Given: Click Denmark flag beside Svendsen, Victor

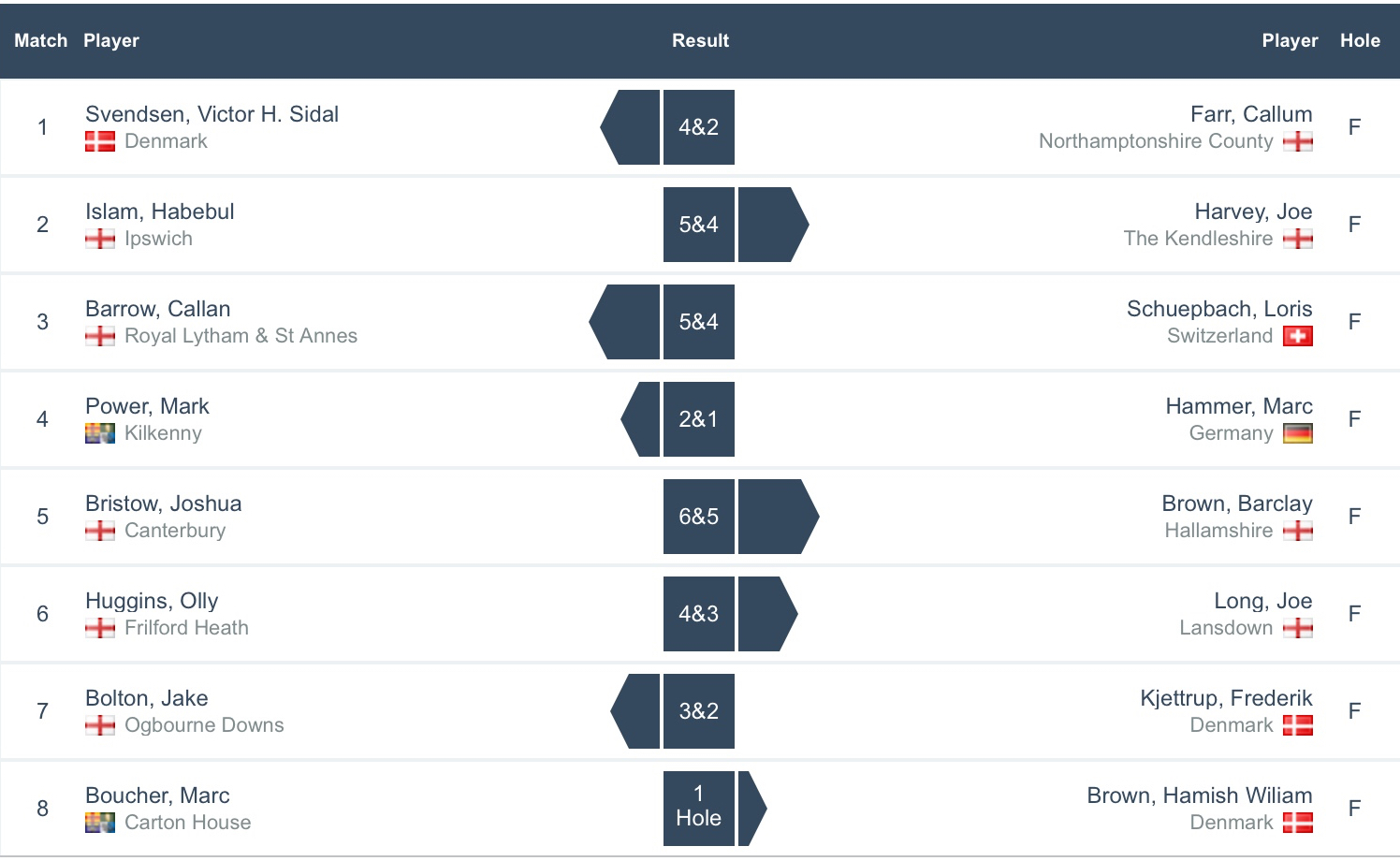Looking at the screenshot, I should tap(99, 141).
